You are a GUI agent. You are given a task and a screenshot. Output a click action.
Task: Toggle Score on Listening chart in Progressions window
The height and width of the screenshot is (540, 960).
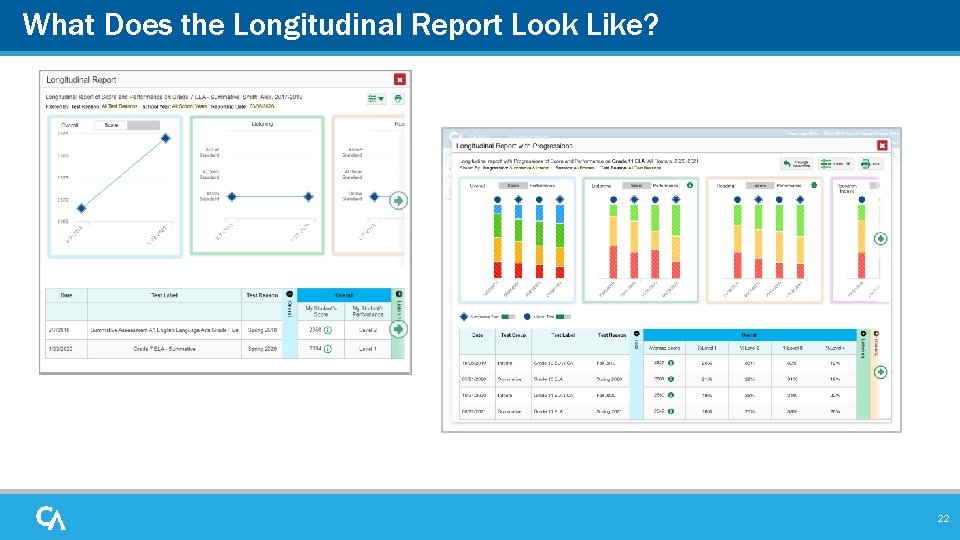(637, 186)
